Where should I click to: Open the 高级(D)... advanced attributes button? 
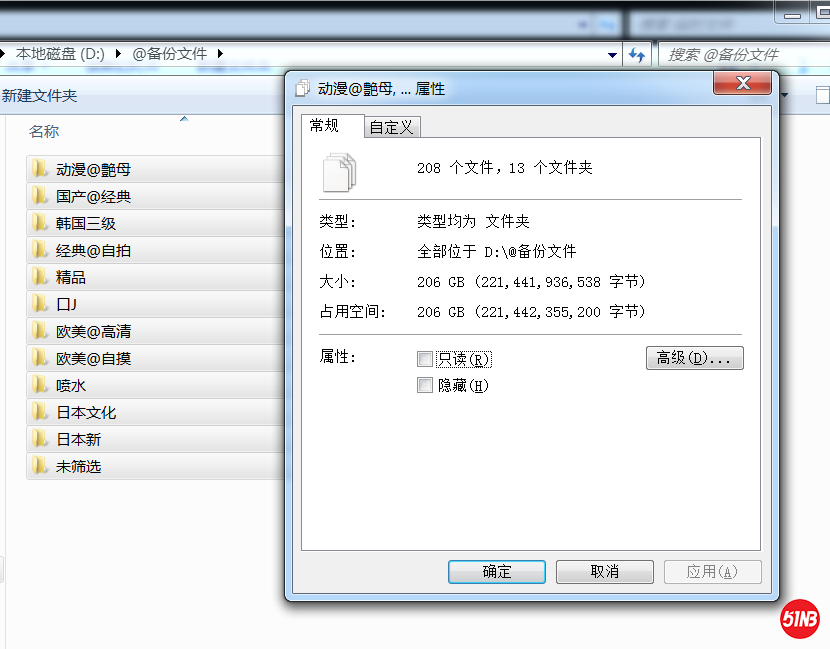694,358
